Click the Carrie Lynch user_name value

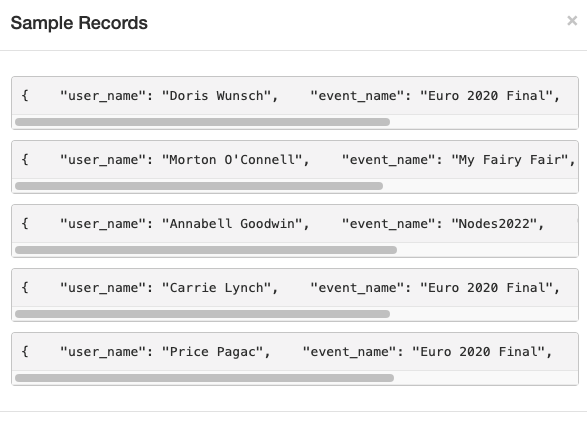(x=216, y=288)
